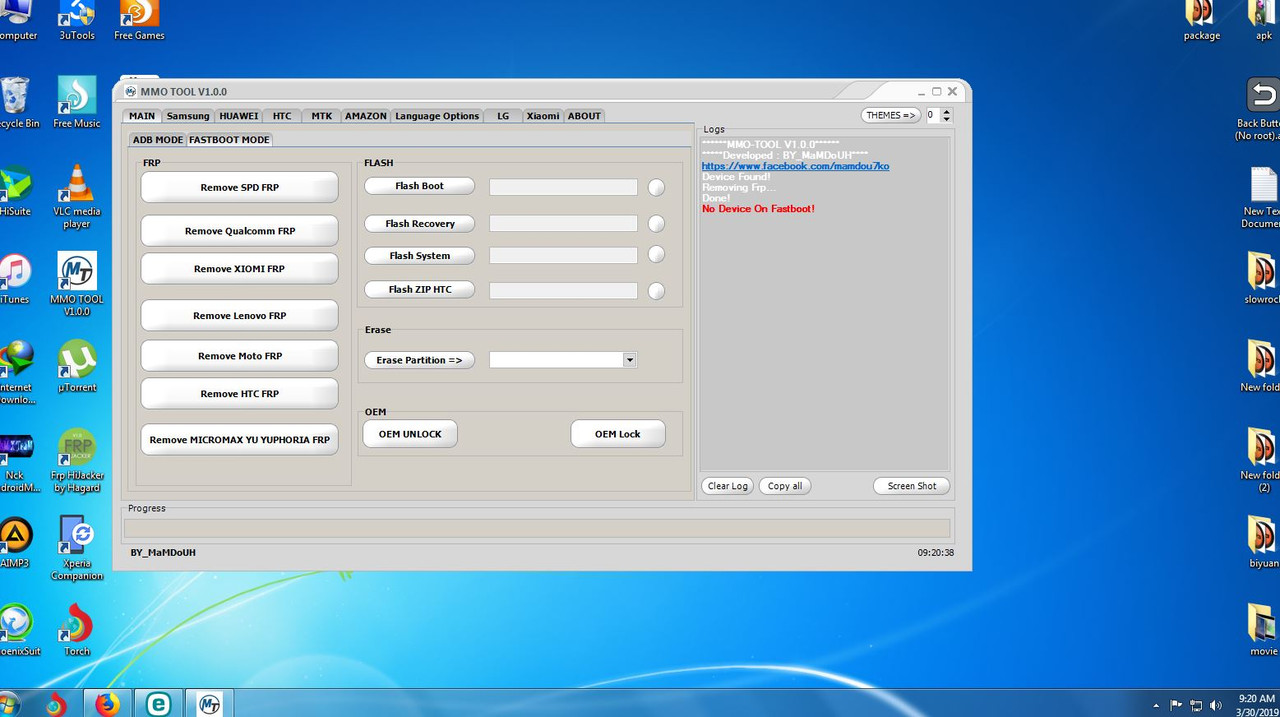The image size is (1280, 717).
Task: Select the Flash Recovery radio button
Action: point(656,224)
